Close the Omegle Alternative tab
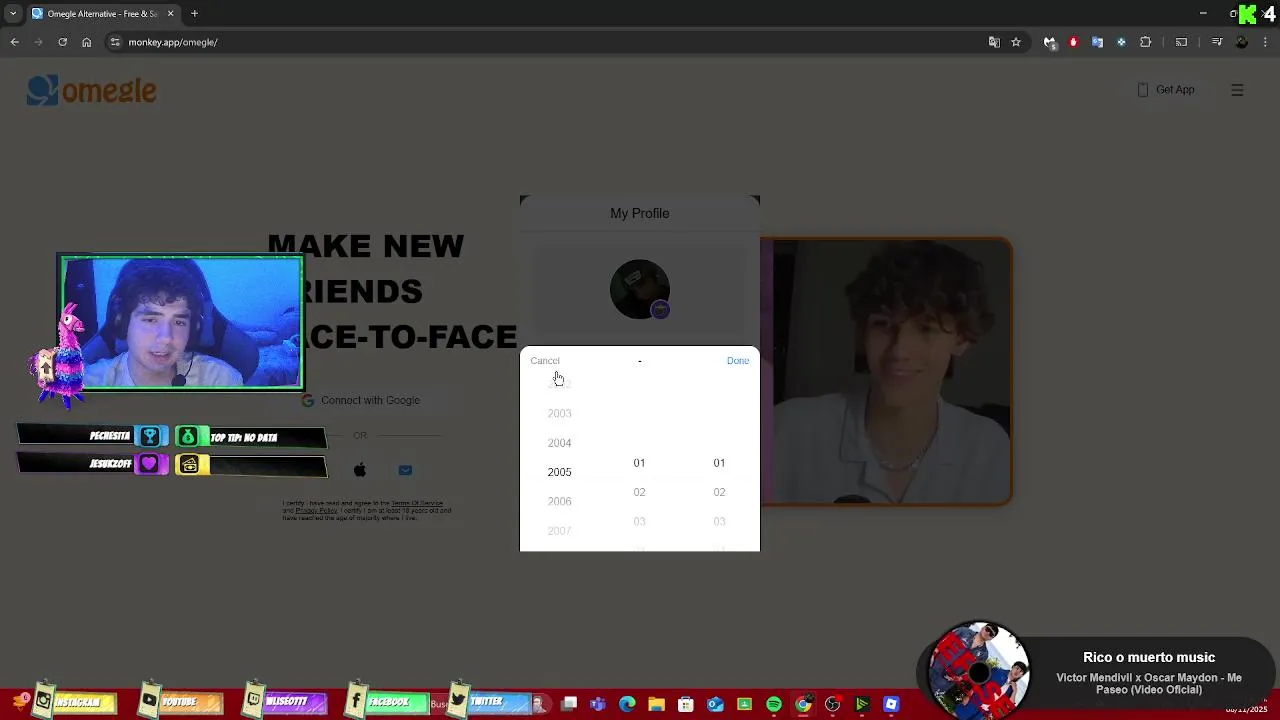The width and height of the screenshot is (1280, 720). pyautogui.click(x=170, y=13)
